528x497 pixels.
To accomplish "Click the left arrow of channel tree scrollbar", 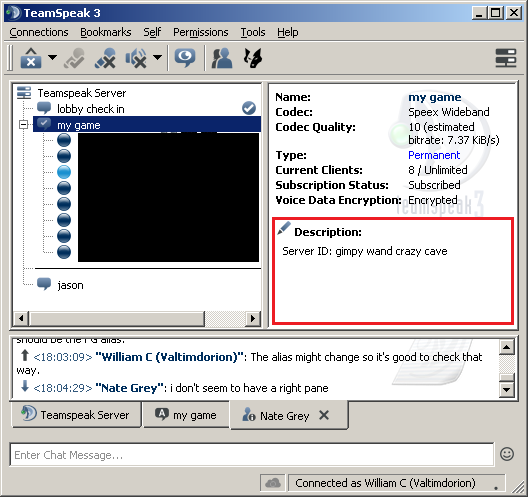I will (21, 318).
